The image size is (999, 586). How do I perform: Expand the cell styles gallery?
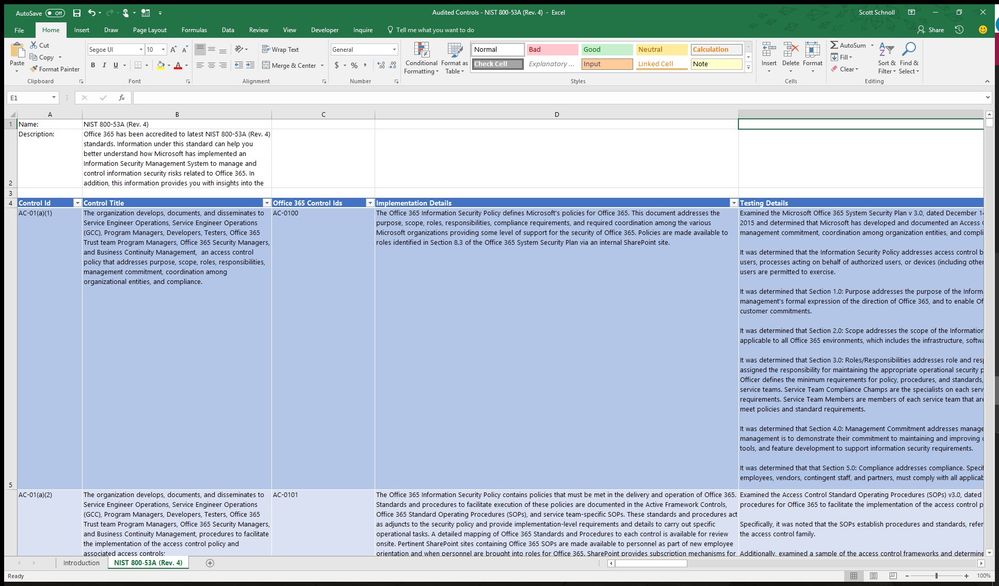749,67
